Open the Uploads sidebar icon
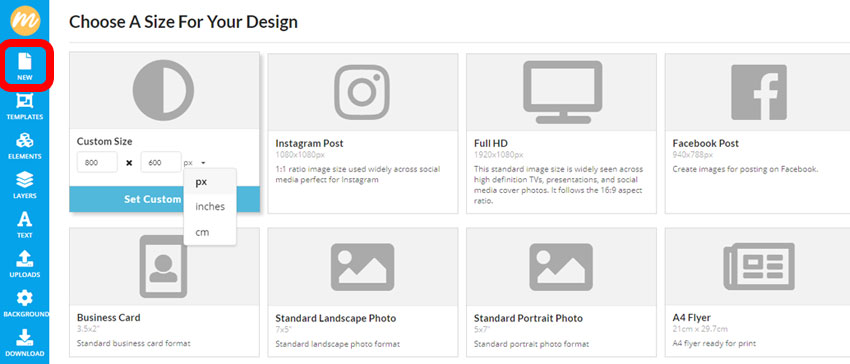850x364 pixels. tap(24, 264)
